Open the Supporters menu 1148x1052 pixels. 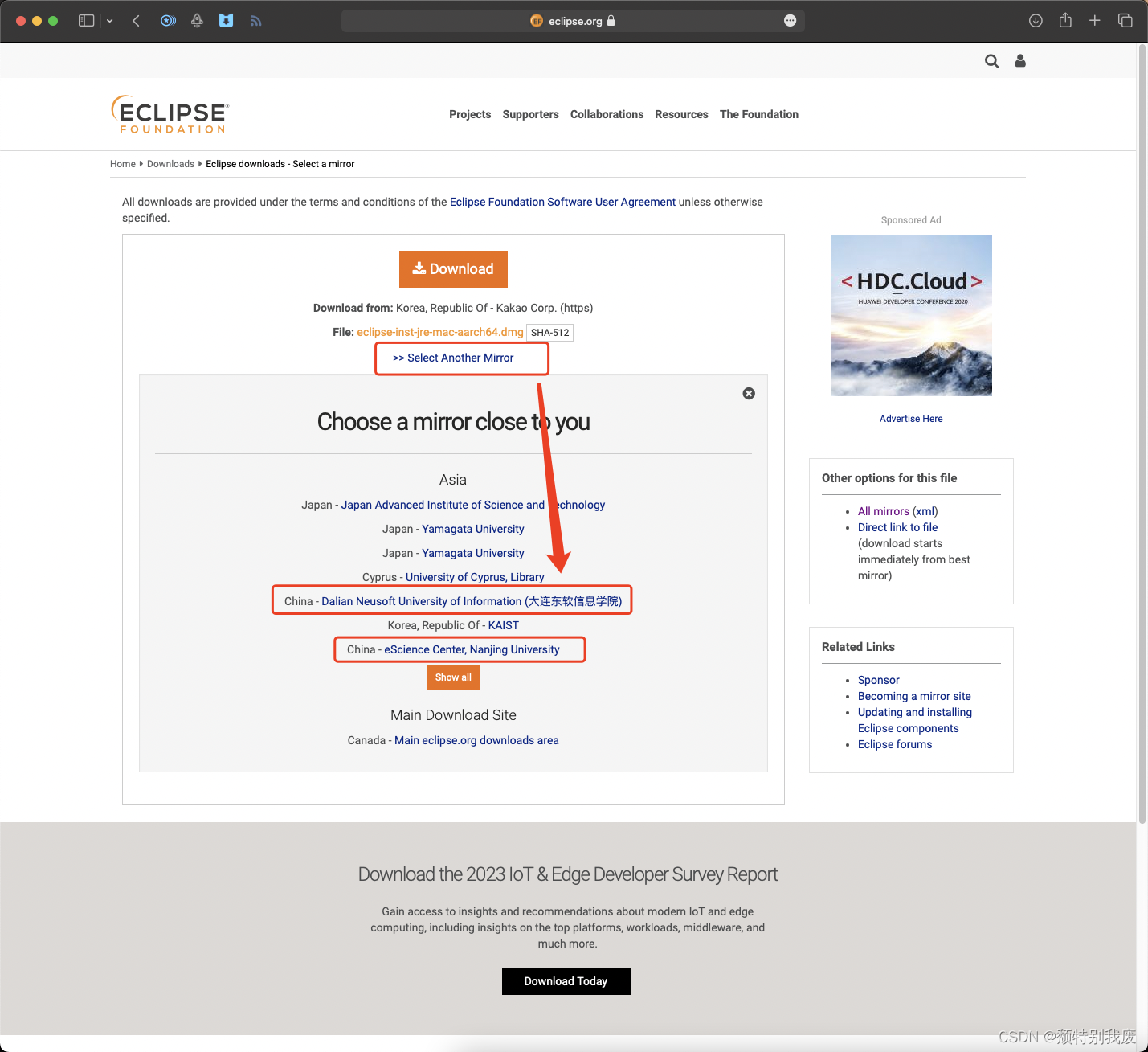click(530, 114)
